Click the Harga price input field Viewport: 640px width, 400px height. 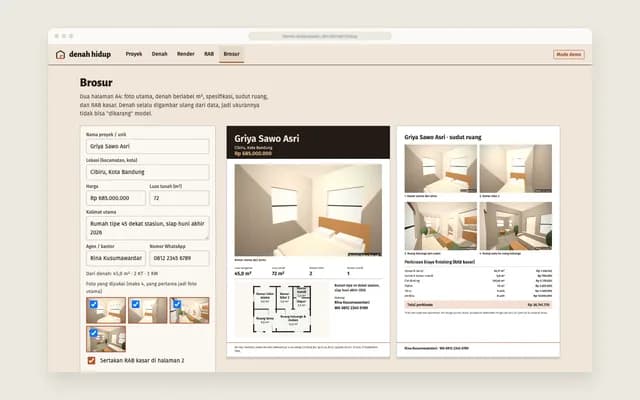point(116,198)
